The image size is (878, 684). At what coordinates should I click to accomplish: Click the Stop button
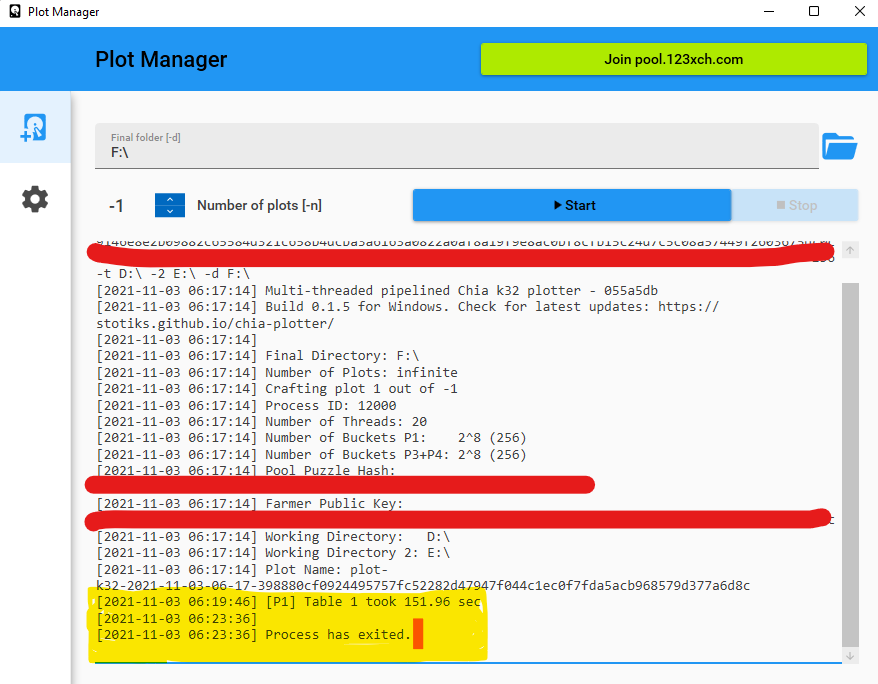pyautogui.click(x=795, y=204)
